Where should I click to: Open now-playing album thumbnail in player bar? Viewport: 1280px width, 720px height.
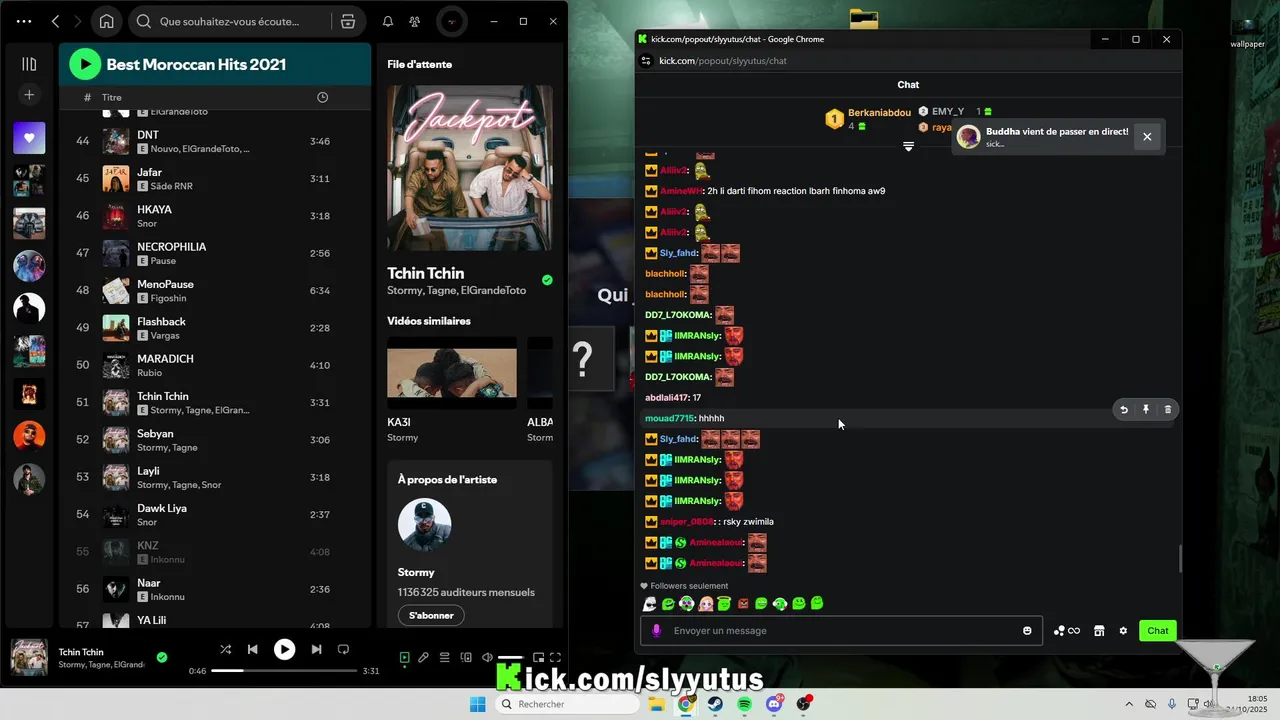click(x=29, y=657)
